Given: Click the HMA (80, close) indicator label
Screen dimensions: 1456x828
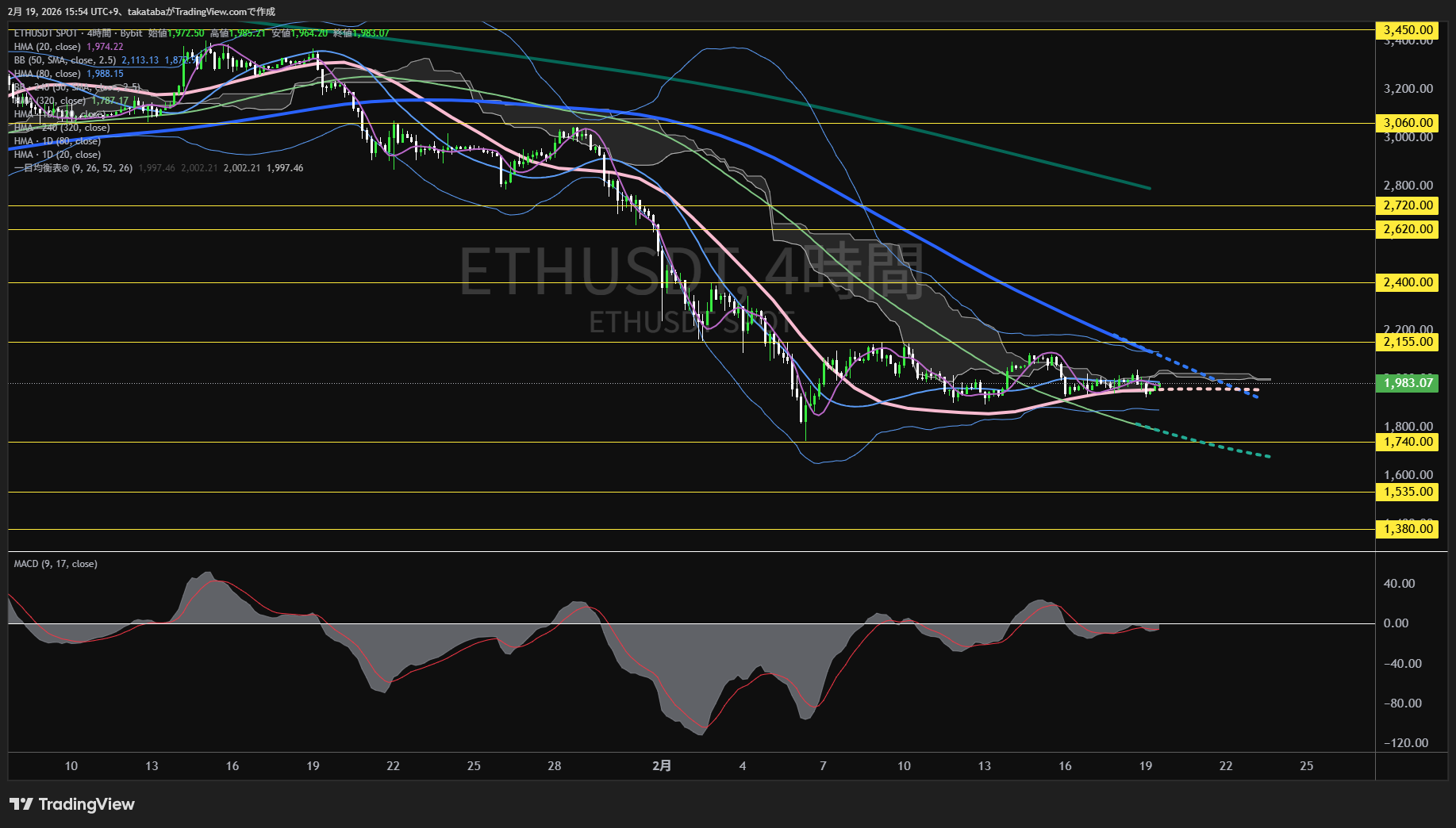Looking at the screenshot, I should [x=47, y=74].
